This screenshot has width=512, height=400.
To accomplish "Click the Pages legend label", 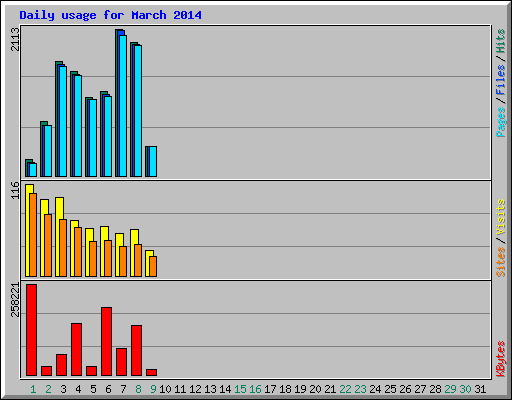I will [x=500, y=122].
